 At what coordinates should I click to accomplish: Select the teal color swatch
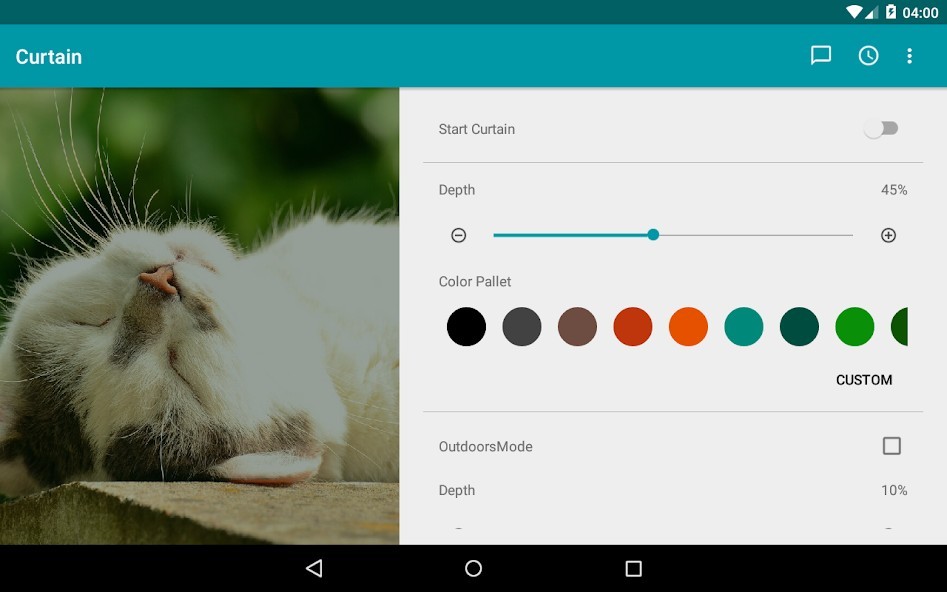coord(743,326)
